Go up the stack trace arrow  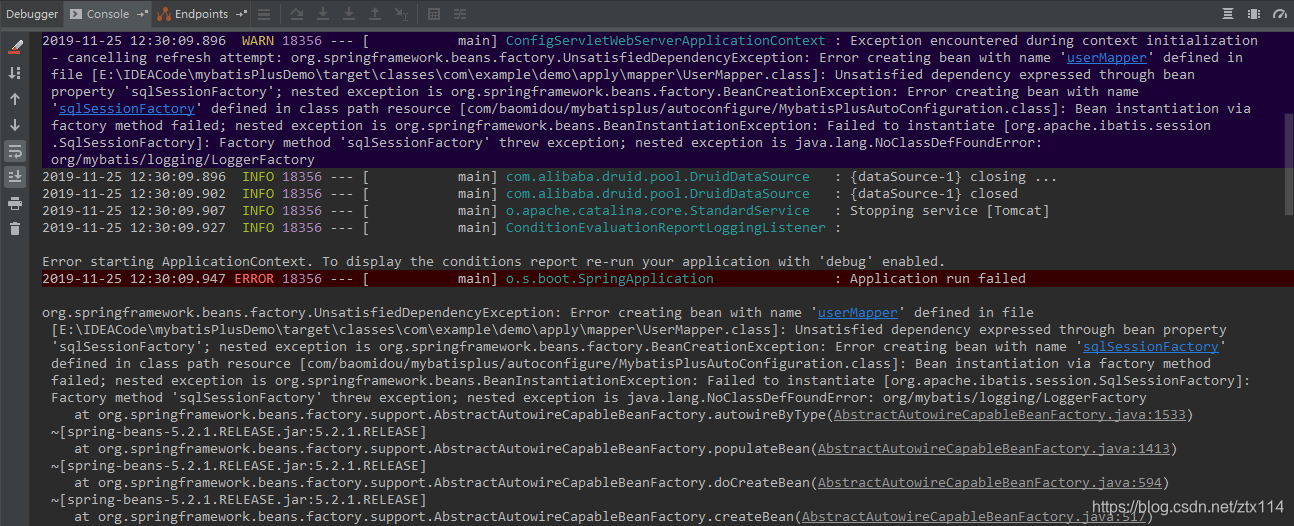click(15, 99)
